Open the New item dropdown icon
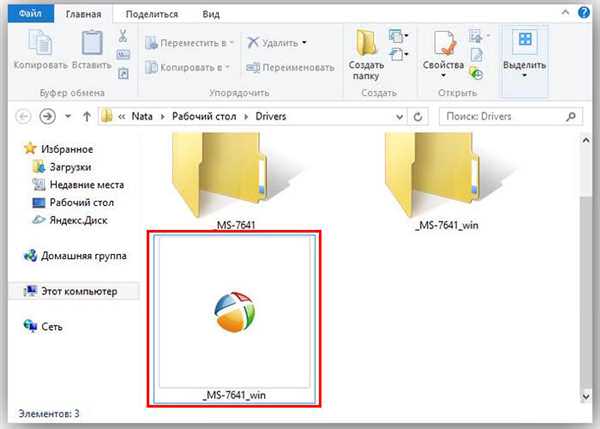This screenshot has width=600, height=429. click(398, 36)
